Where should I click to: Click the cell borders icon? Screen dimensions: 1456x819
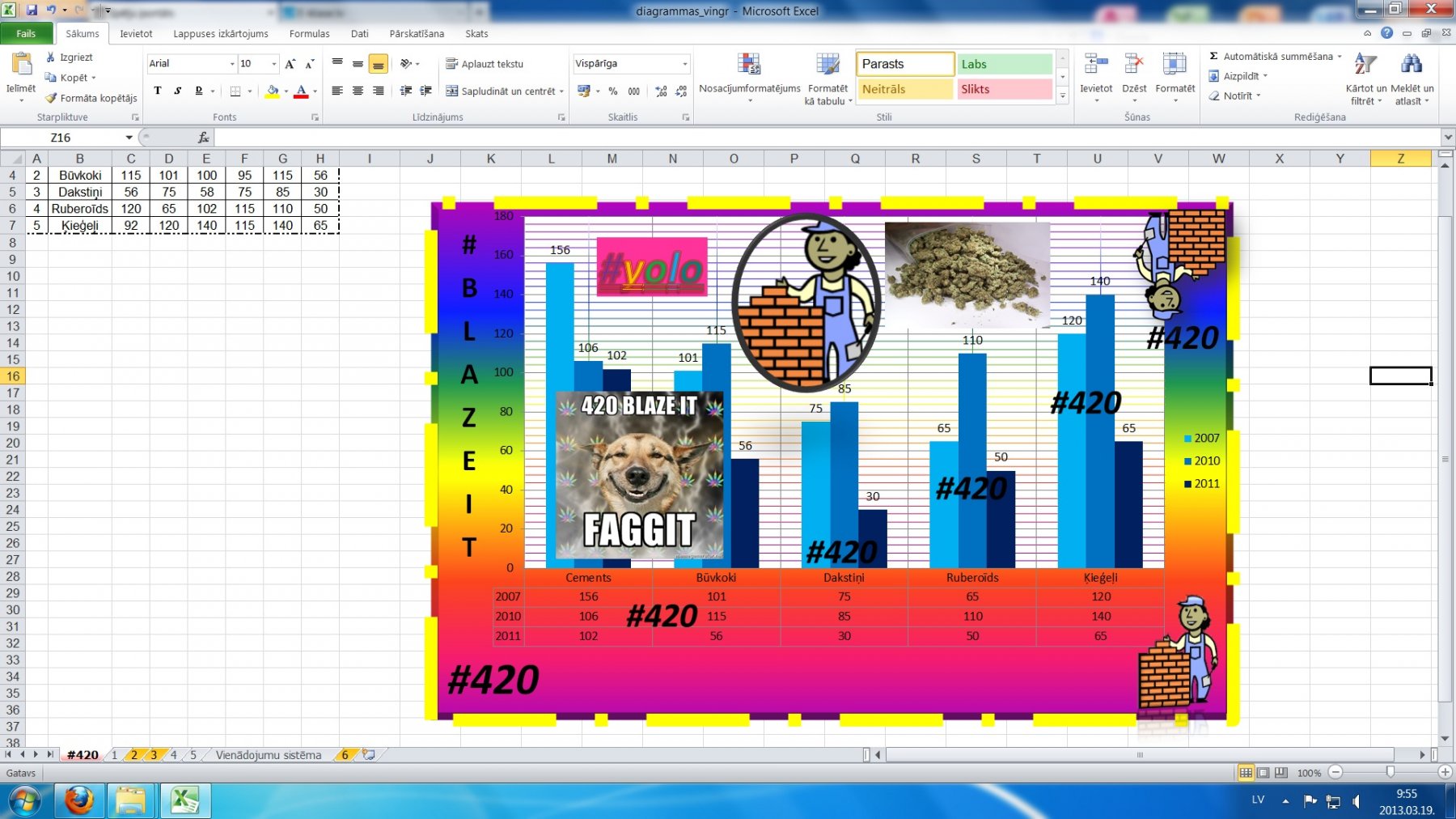(235, 91)
